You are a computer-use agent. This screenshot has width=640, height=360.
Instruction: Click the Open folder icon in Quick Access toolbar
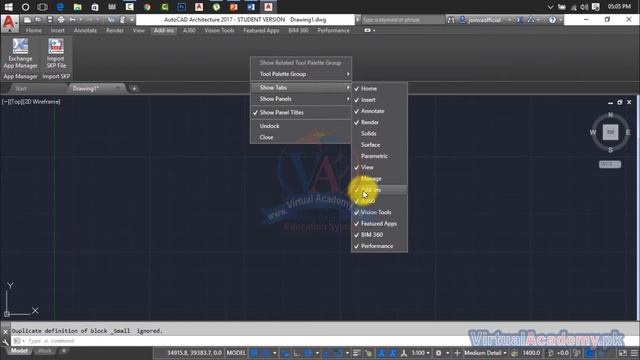[x=38, y=20]
